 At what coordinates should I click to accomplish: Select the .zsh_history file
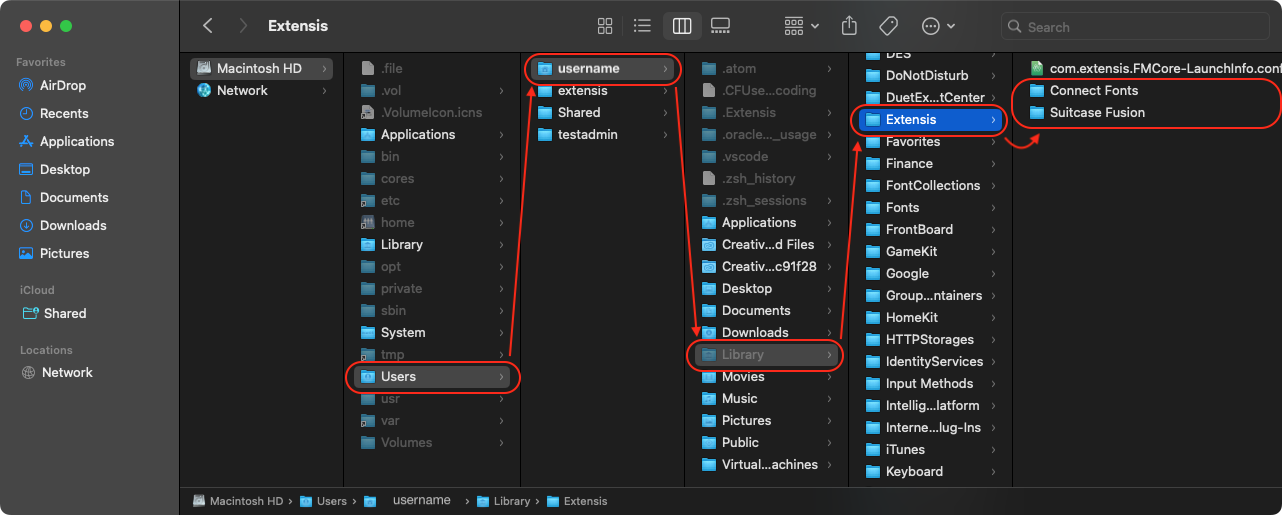click(x=767, y=178)
